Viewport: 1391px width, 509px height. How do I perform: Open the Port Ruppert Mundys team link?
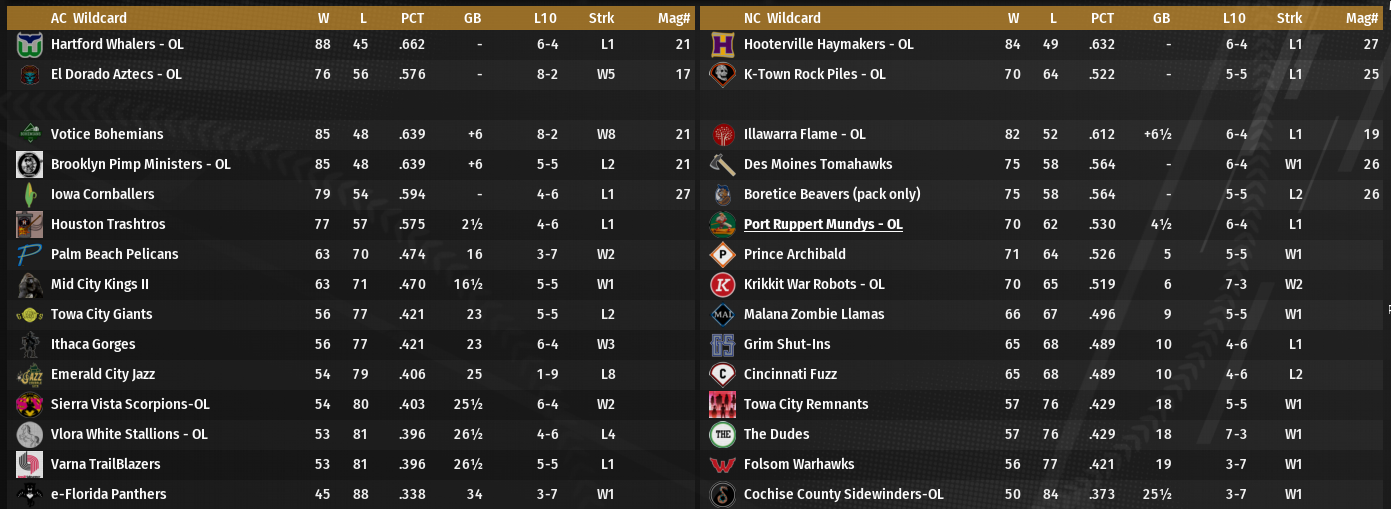(x=823, y=224)
